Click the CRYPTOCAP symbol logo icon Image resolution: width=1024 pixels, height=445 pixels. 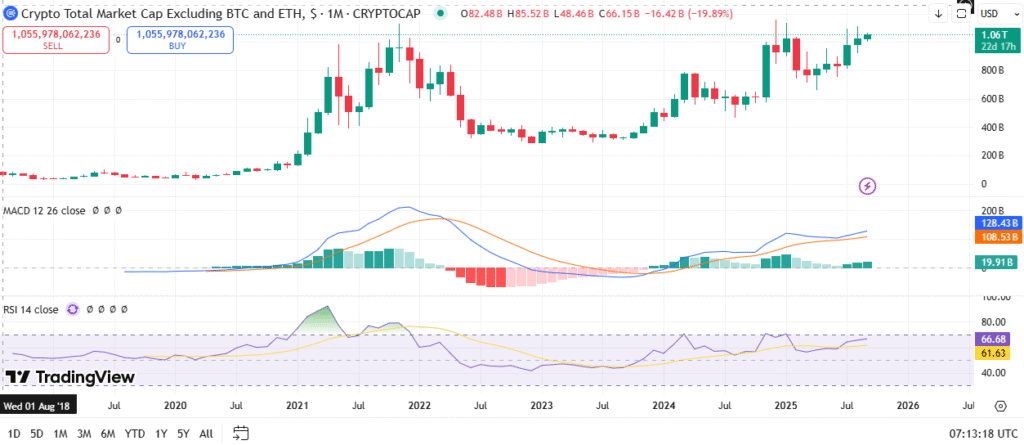pos(11,11)
